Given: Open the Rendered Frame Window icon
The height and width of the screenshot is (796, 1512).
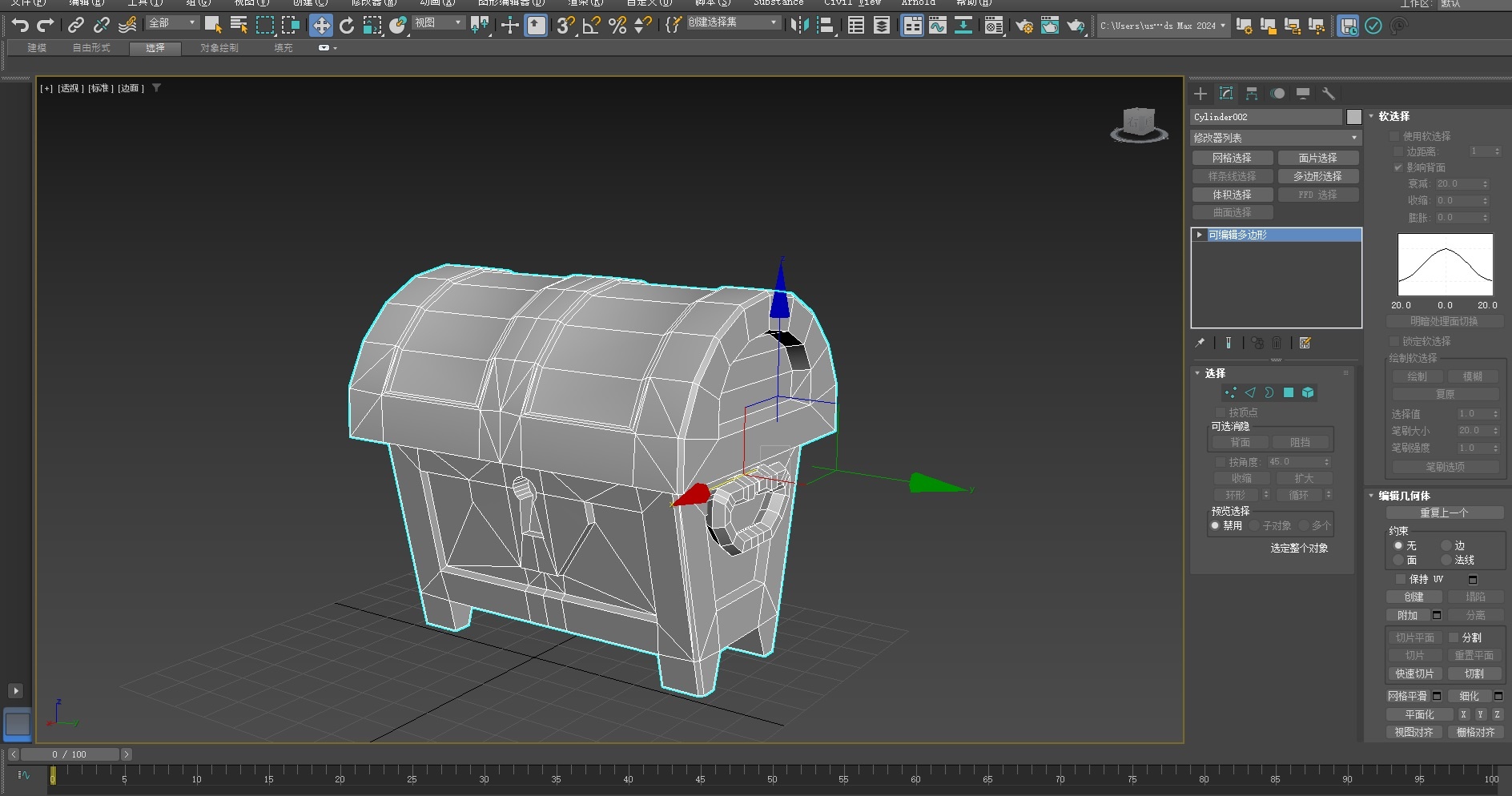Looking at the screenshot, I should 1050,26.
